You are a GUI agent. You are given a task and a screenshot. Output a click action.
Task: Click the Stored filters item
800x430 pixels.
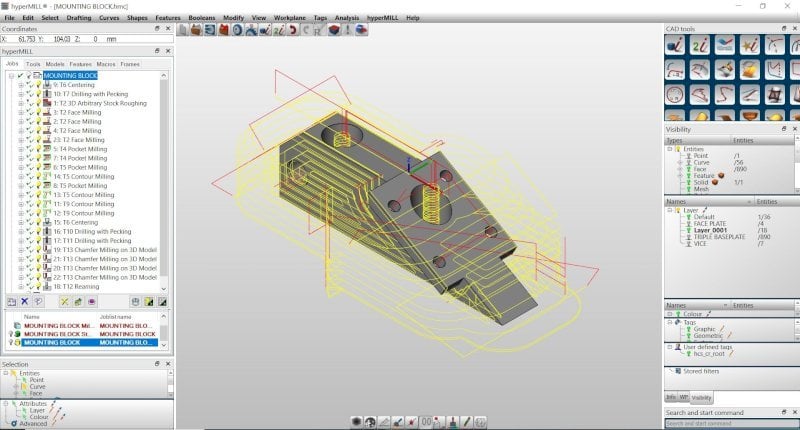(x=701, y=371)
